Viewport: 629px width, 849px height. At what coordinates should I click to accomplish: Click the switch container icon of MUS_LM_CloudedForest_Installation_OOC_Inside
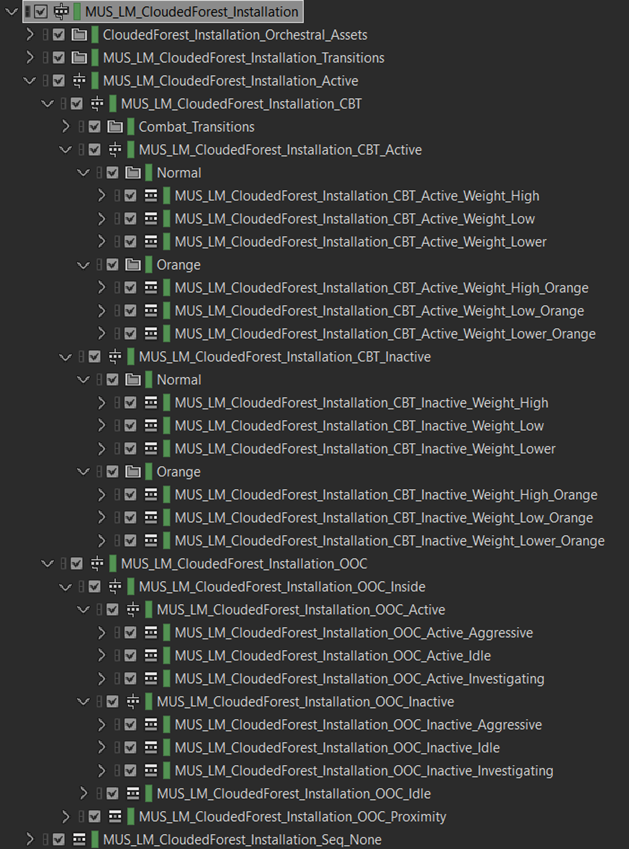(x=115, y=587)
